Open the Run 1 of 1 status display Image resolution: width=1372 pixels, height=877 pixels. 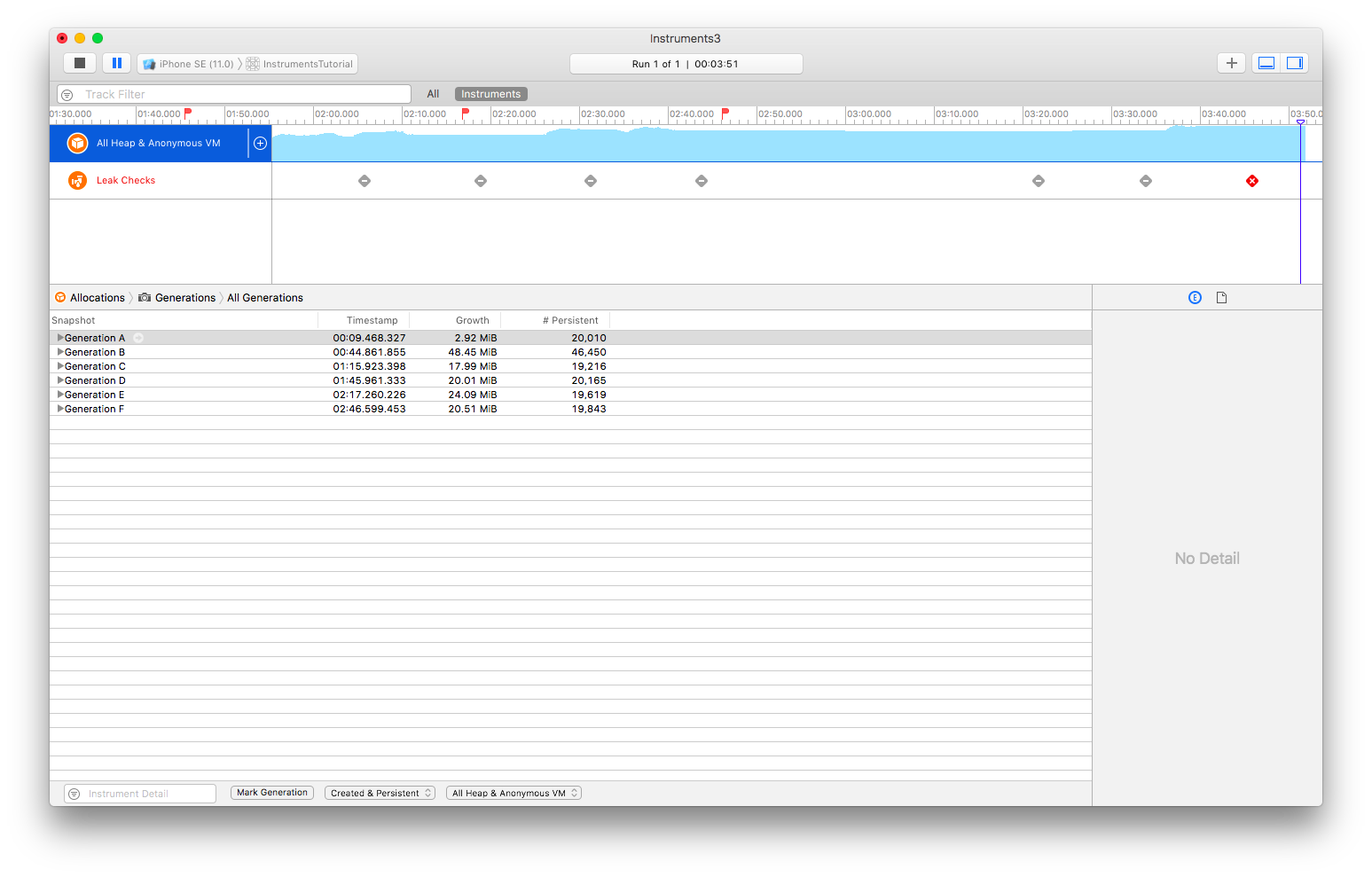(686, 64)
